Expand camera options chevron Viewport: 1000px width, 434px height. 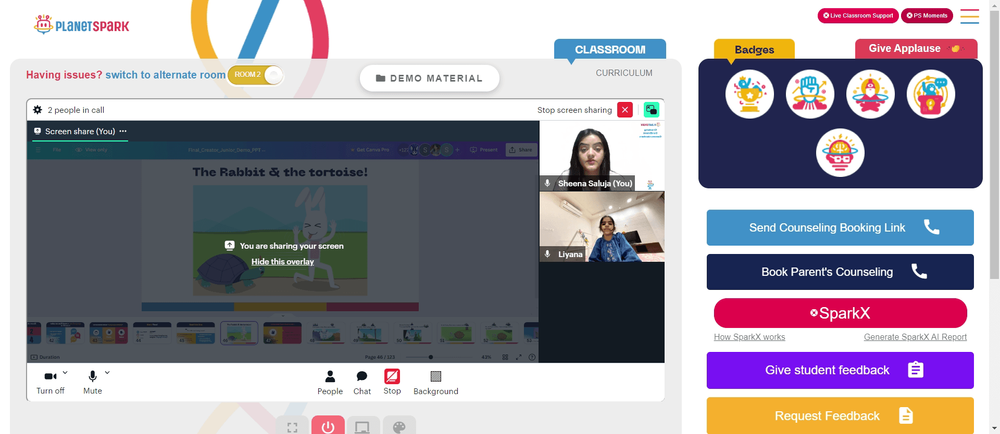pyautogui.click(x=65, y=372)
